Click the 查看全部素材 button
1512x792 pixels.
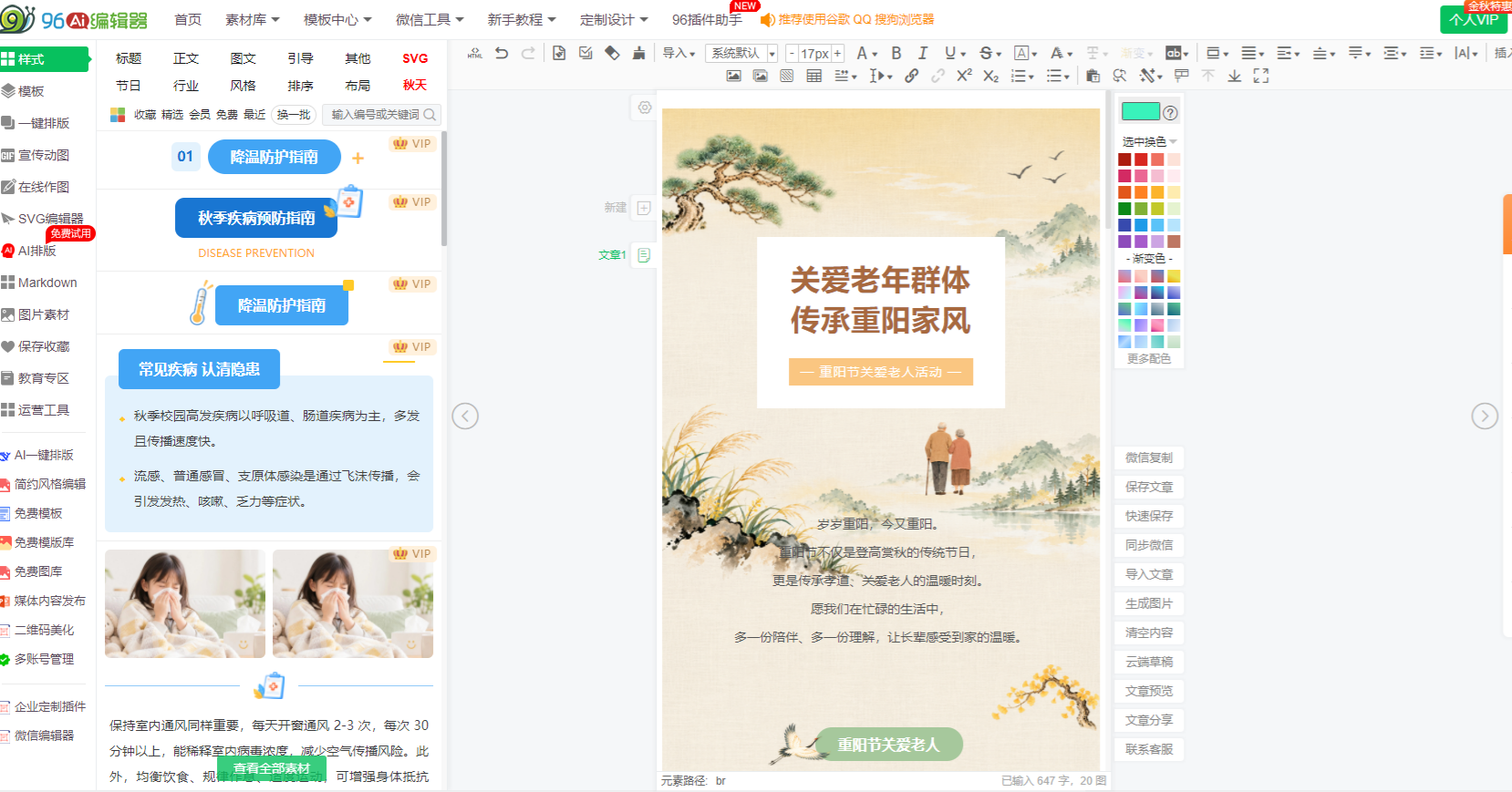click(272, 768)
